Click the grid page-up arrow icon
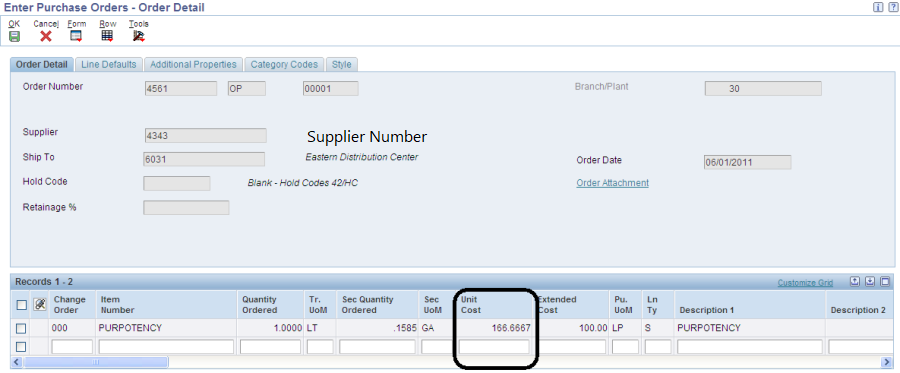Viewport: 900px width, 373px height. click(855, 281)
